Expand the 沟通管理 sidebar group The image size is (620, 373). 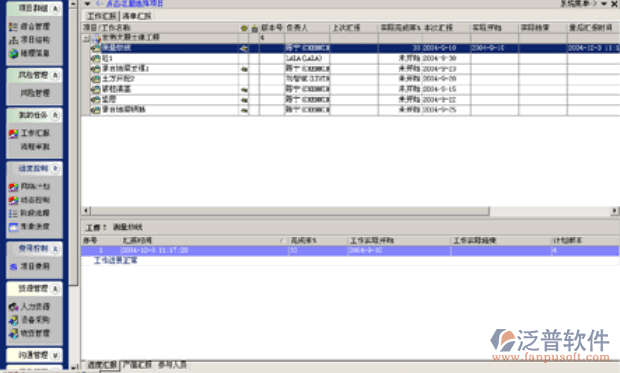[55, 355]
